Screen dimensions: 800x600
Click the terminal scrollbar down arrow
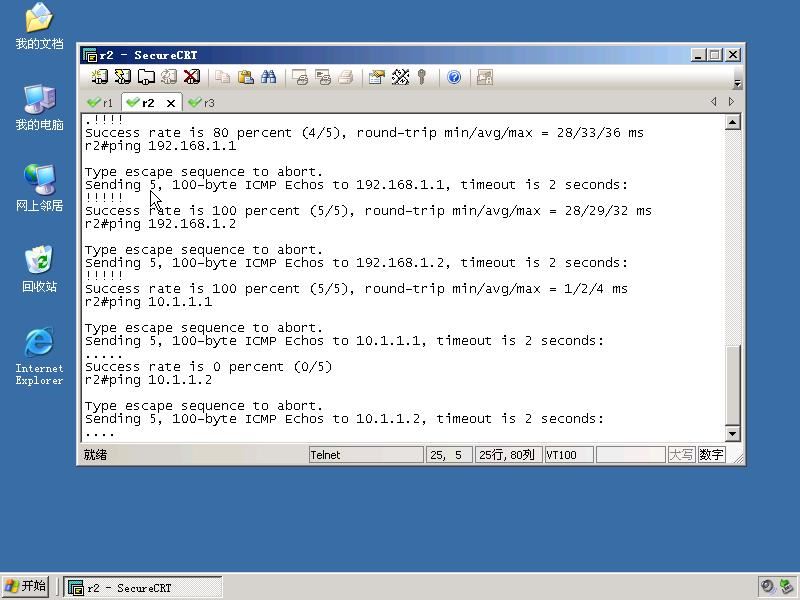[x=733, y=434]
